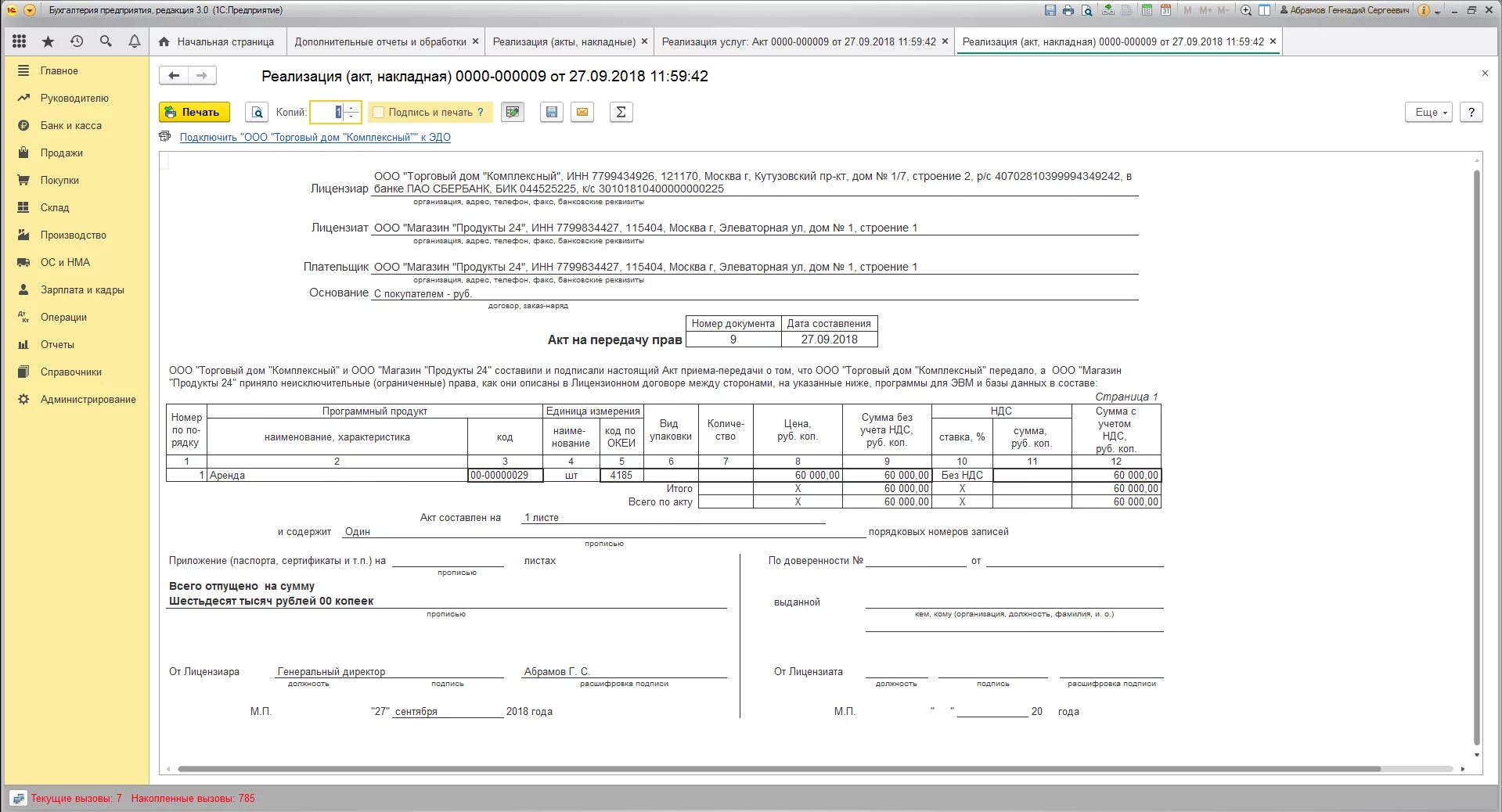This screenshot has width=1502, height=812.
Task: Click the sigma sum button
Action: (621, 112)
